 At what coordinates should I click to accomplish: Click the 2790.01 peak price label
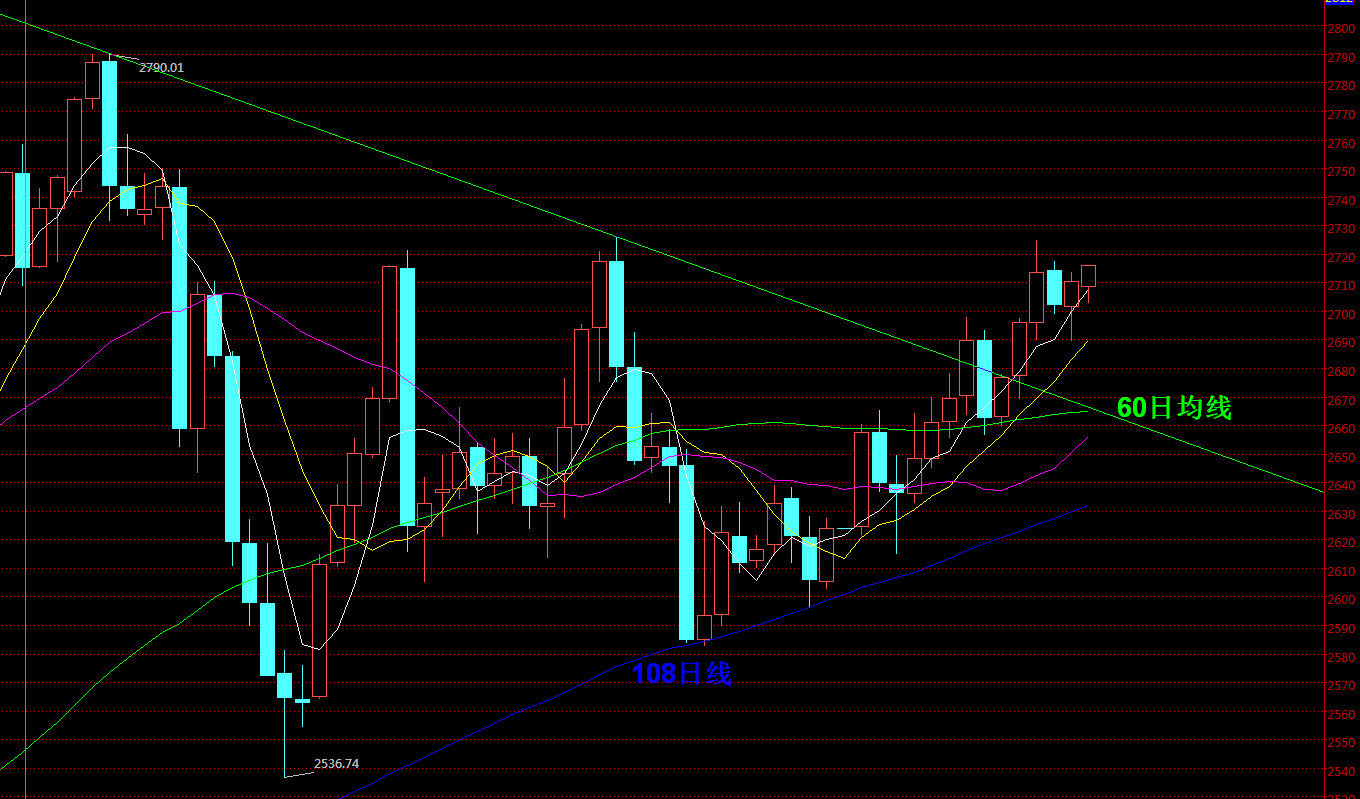click(x=161, y=68)
